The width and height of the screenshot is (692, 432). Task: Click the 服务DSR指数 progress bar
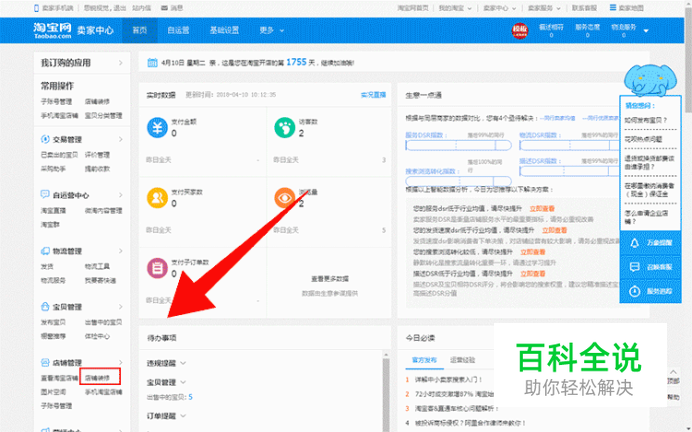tap(459, 145)
